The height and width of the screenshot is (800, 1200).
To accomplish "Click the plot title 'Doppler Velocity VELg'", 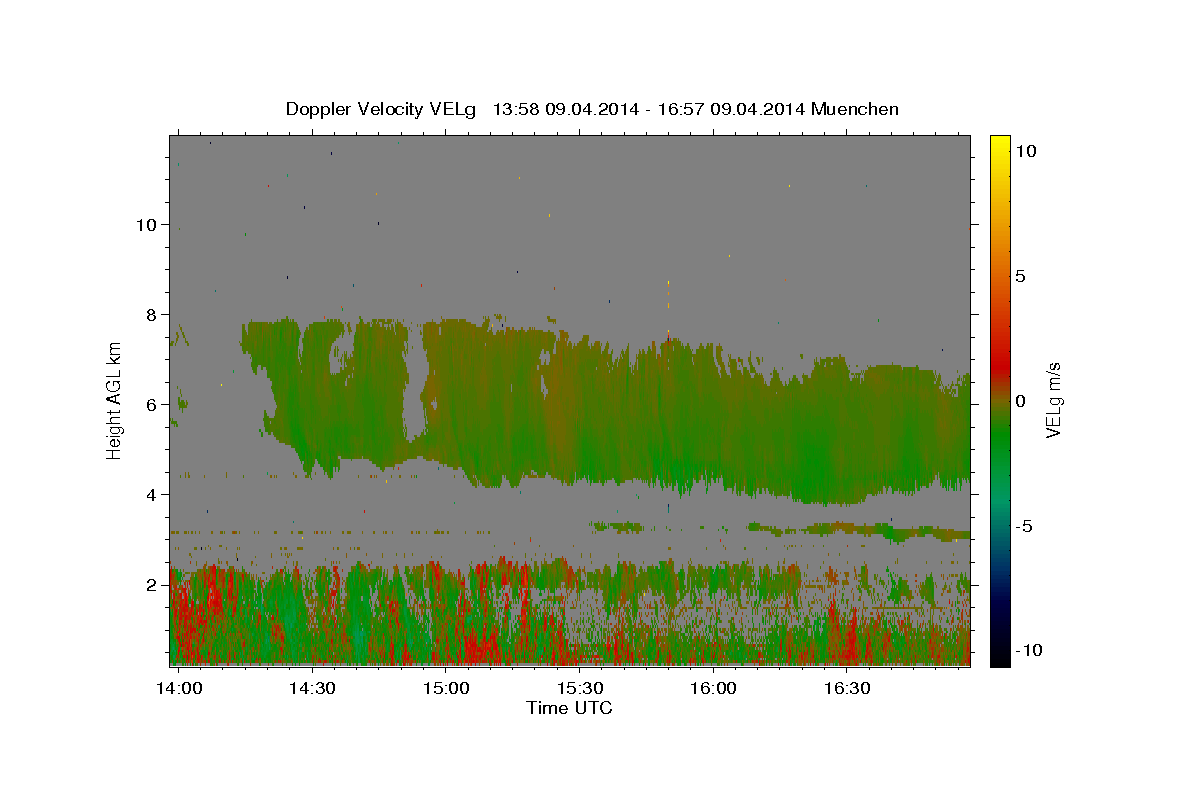I will [381, 110].
